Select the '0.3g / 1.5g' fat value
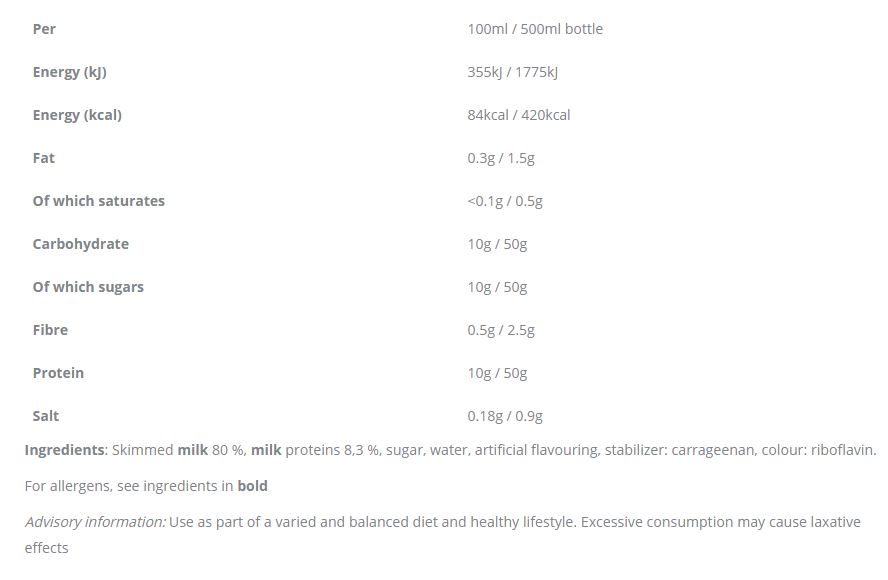888x580 pixels. pos(501,159)
